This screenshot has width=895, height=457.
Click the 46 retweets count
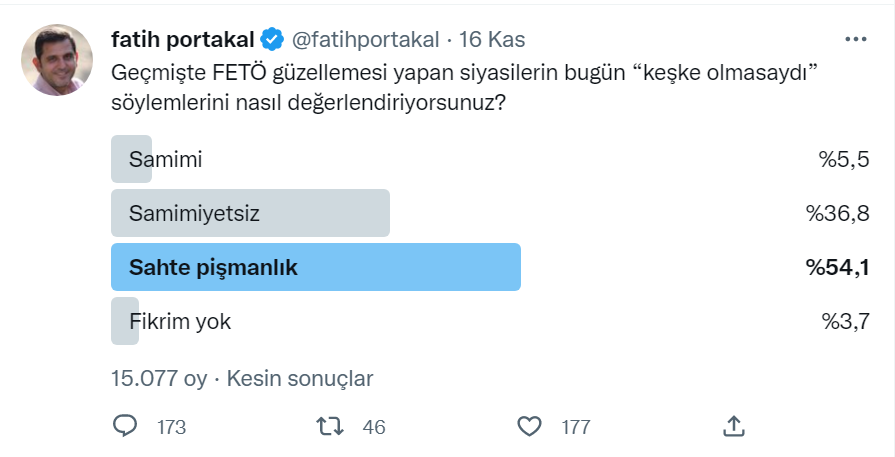(374, 427)
